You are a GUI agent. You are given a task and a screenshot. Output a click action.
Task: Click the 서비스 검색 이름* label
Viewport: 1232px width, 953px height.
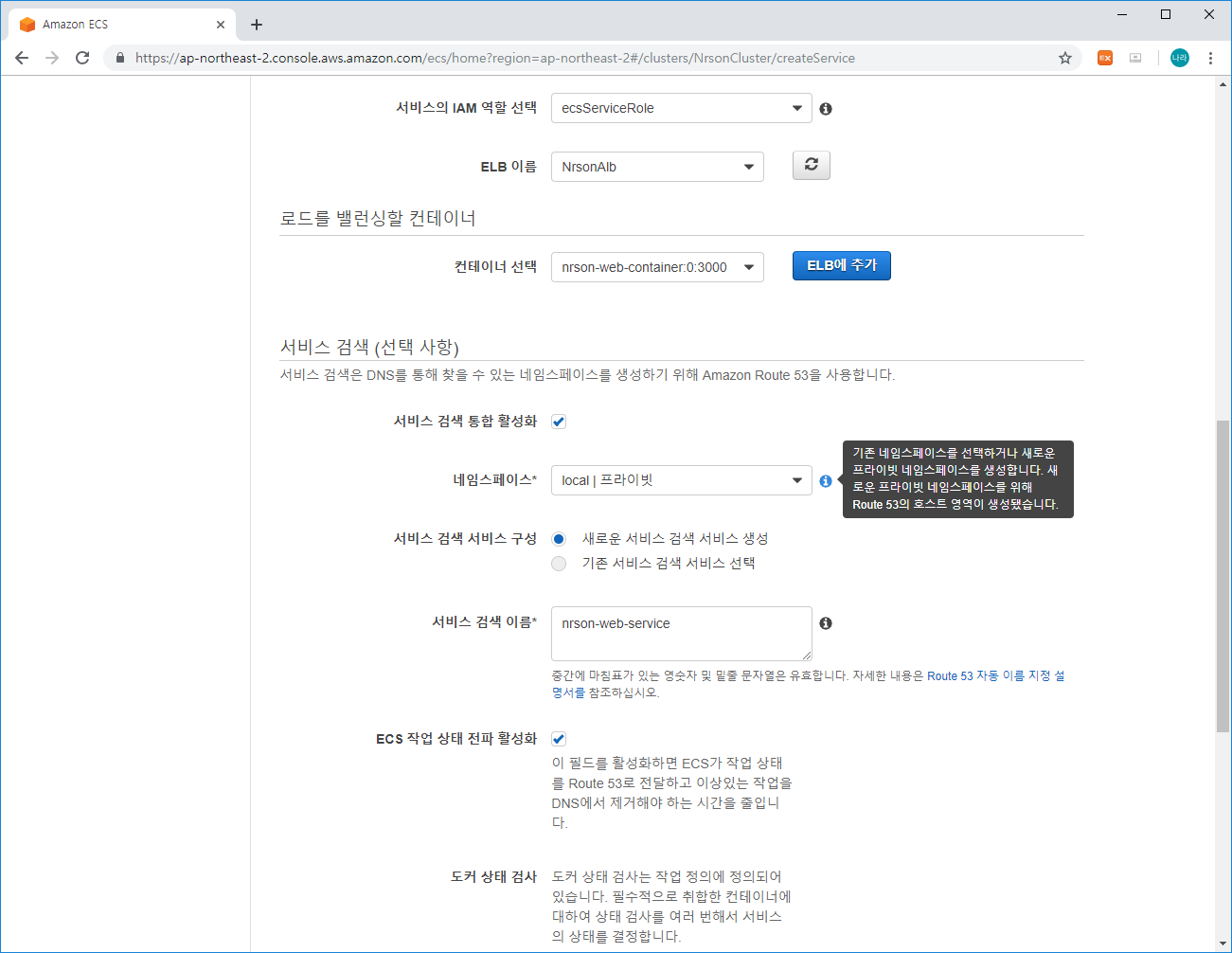(x=484, y=622)
